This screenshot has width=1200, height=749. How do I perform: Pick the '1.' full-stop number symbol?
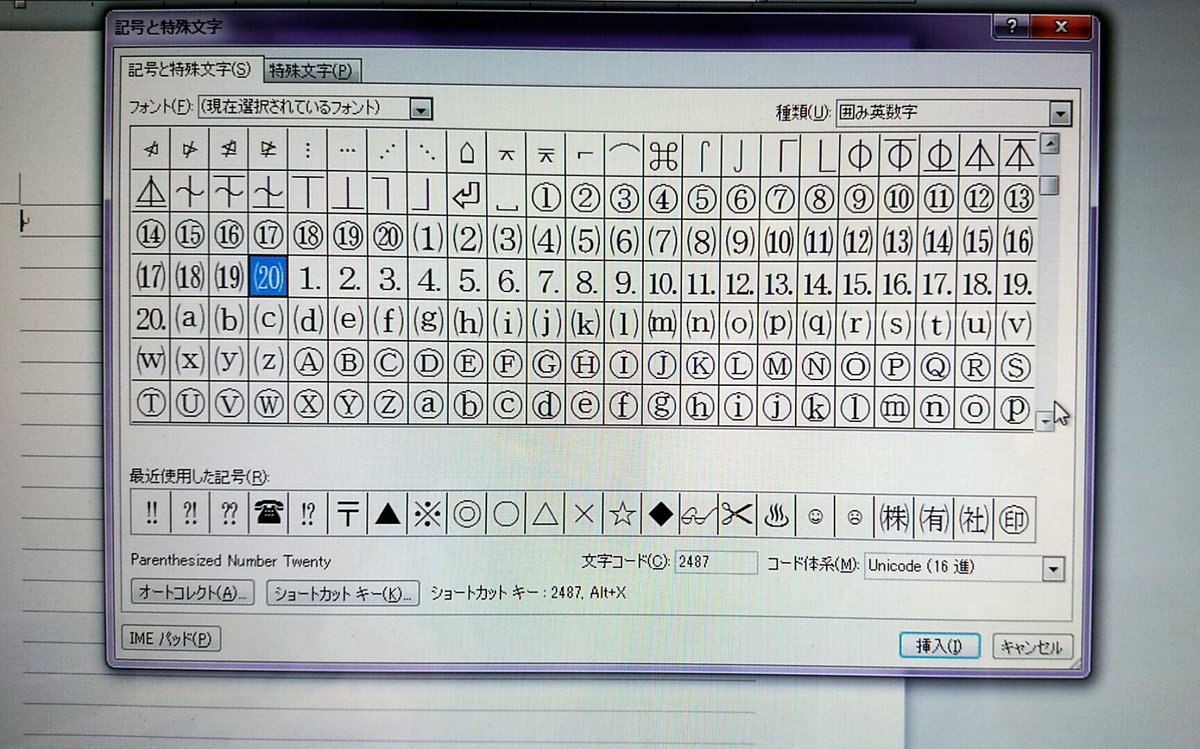coord(309,279)
